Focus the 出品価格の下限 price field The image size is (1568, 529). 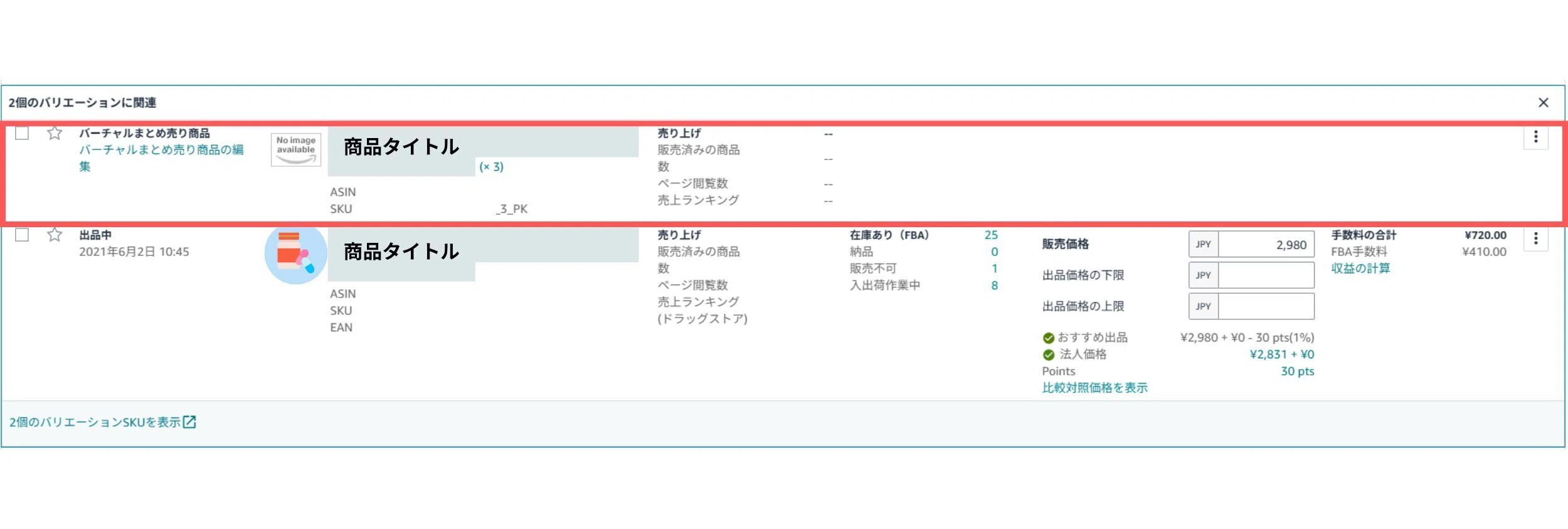point(1266,275)
